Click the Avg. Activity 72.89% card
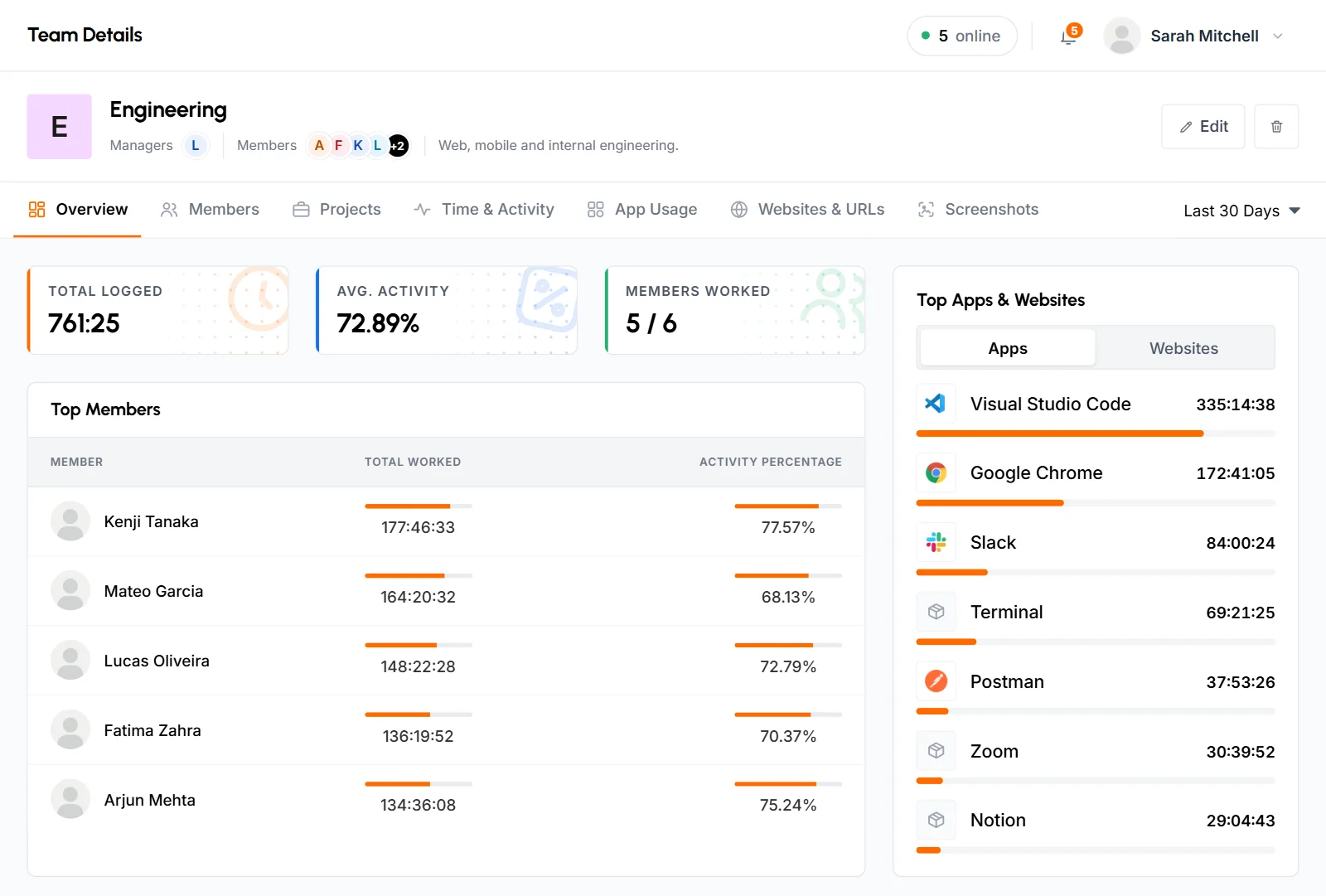Image resolution: width=1326 pixels, height=896 pixels. click(x=447, y=310)
